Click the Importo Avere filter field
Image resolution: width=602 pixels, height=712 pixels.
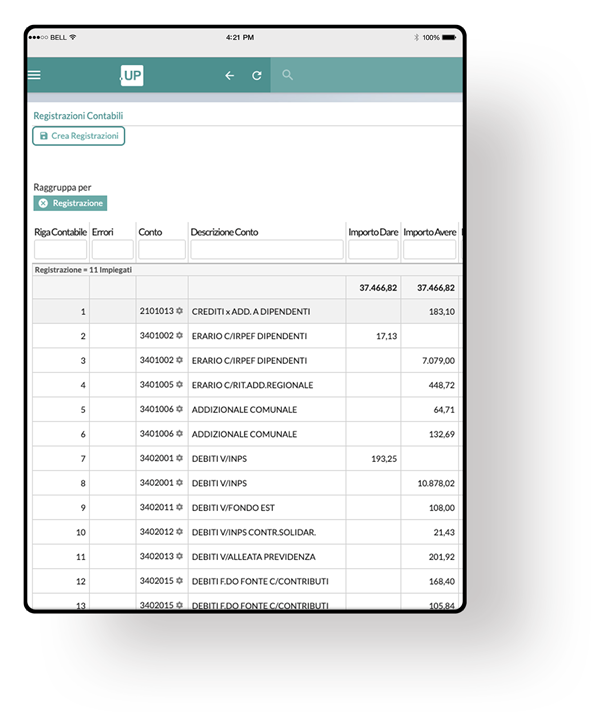429,250
